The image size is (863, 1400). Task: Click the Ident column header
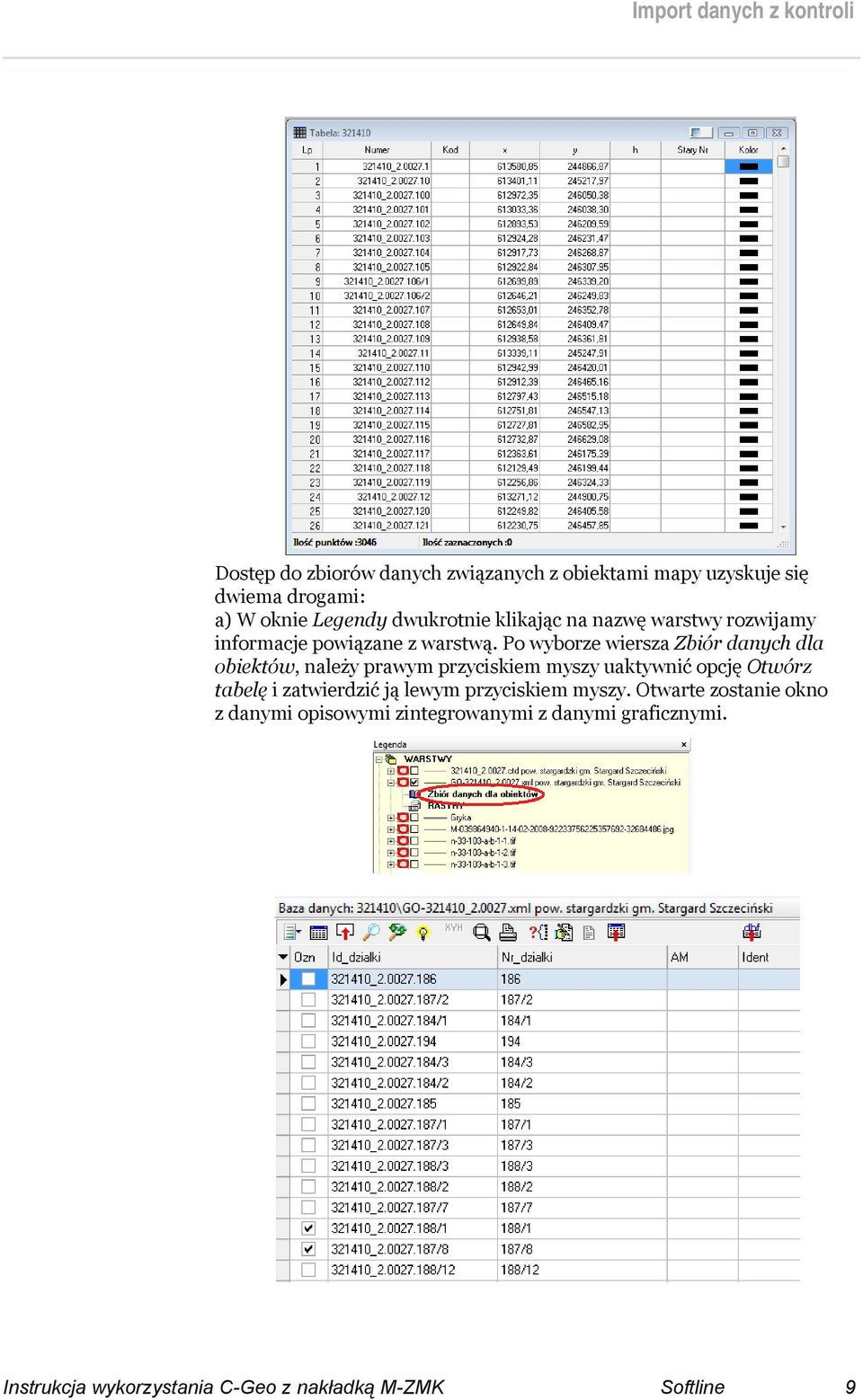point(769,957)
